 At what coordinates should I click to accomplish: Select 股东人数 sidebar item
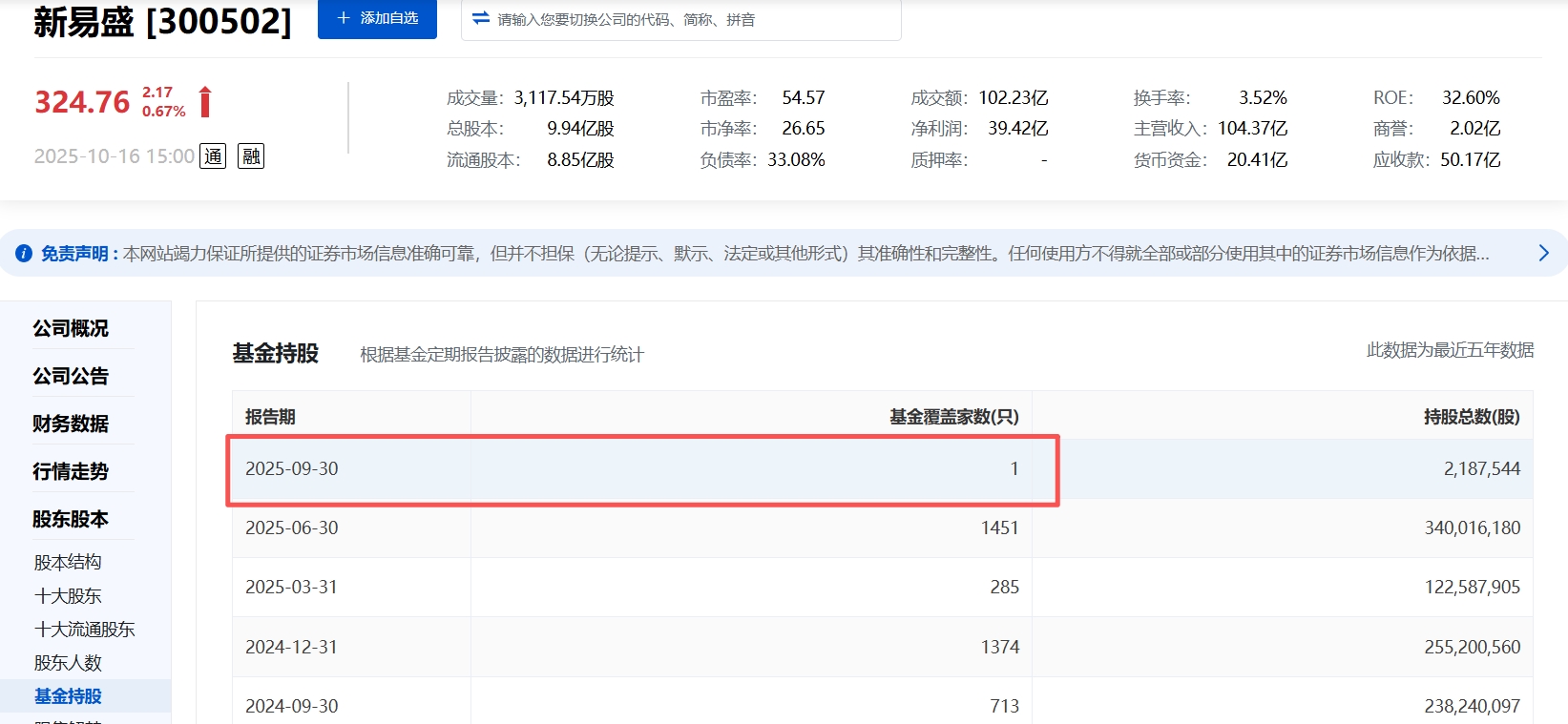(68, 662)
